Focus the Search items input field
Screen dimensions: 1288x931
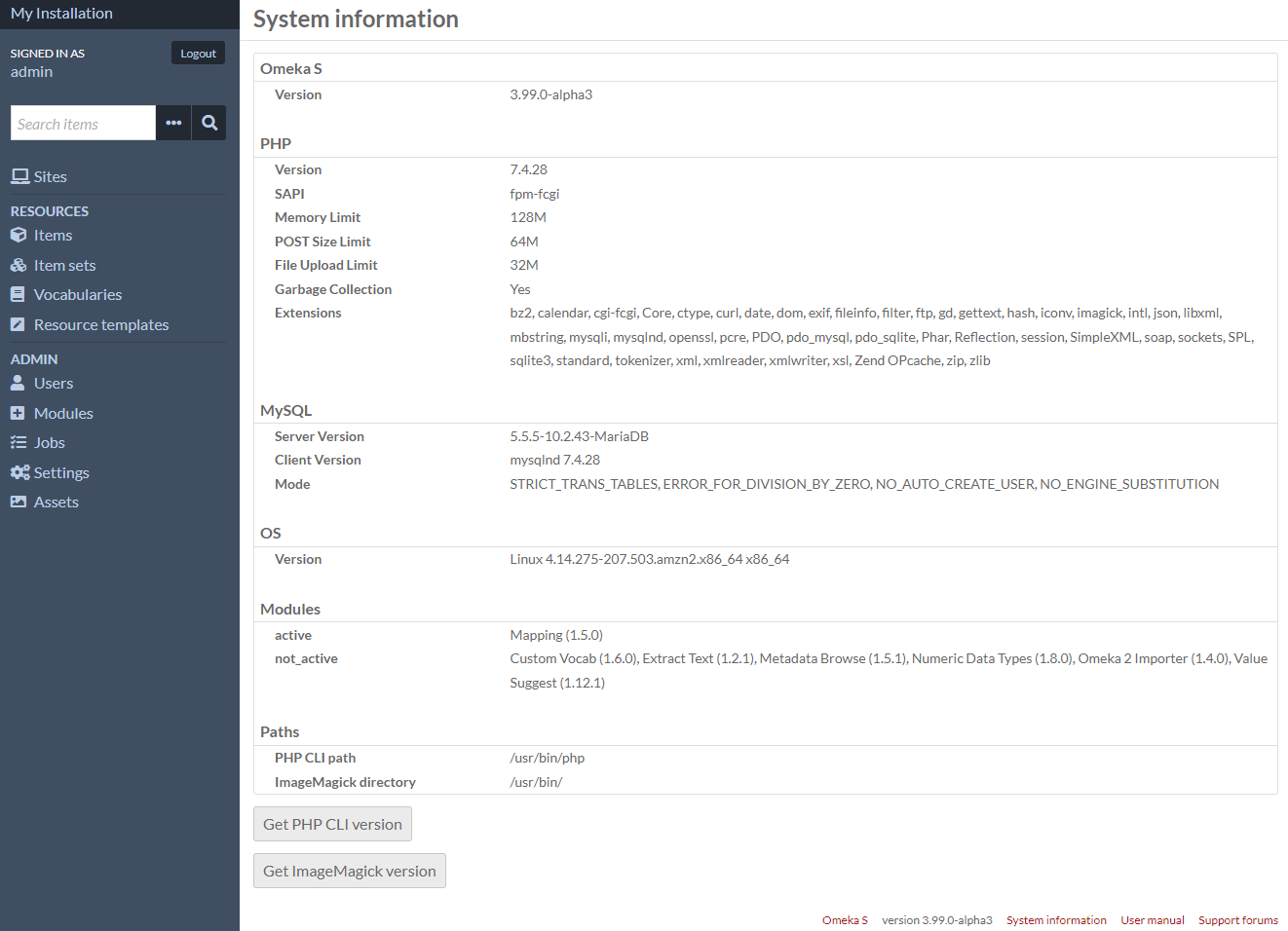click(x=83, y=123)
